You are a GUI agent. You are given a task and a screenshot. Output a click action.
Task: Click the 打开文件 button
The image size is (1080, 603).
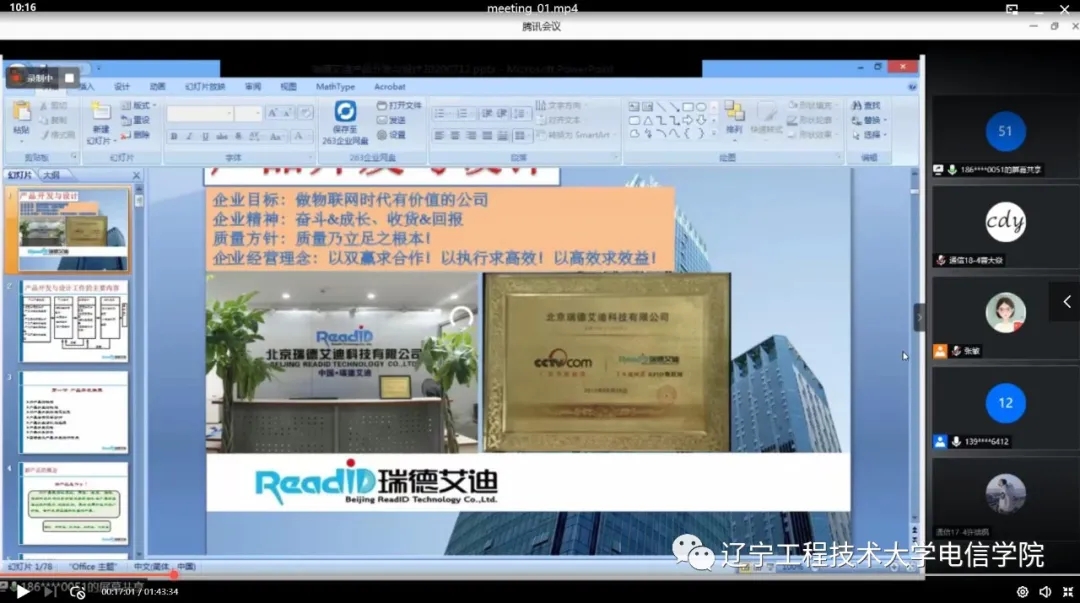pyautogui.click(x=400, y=105)
